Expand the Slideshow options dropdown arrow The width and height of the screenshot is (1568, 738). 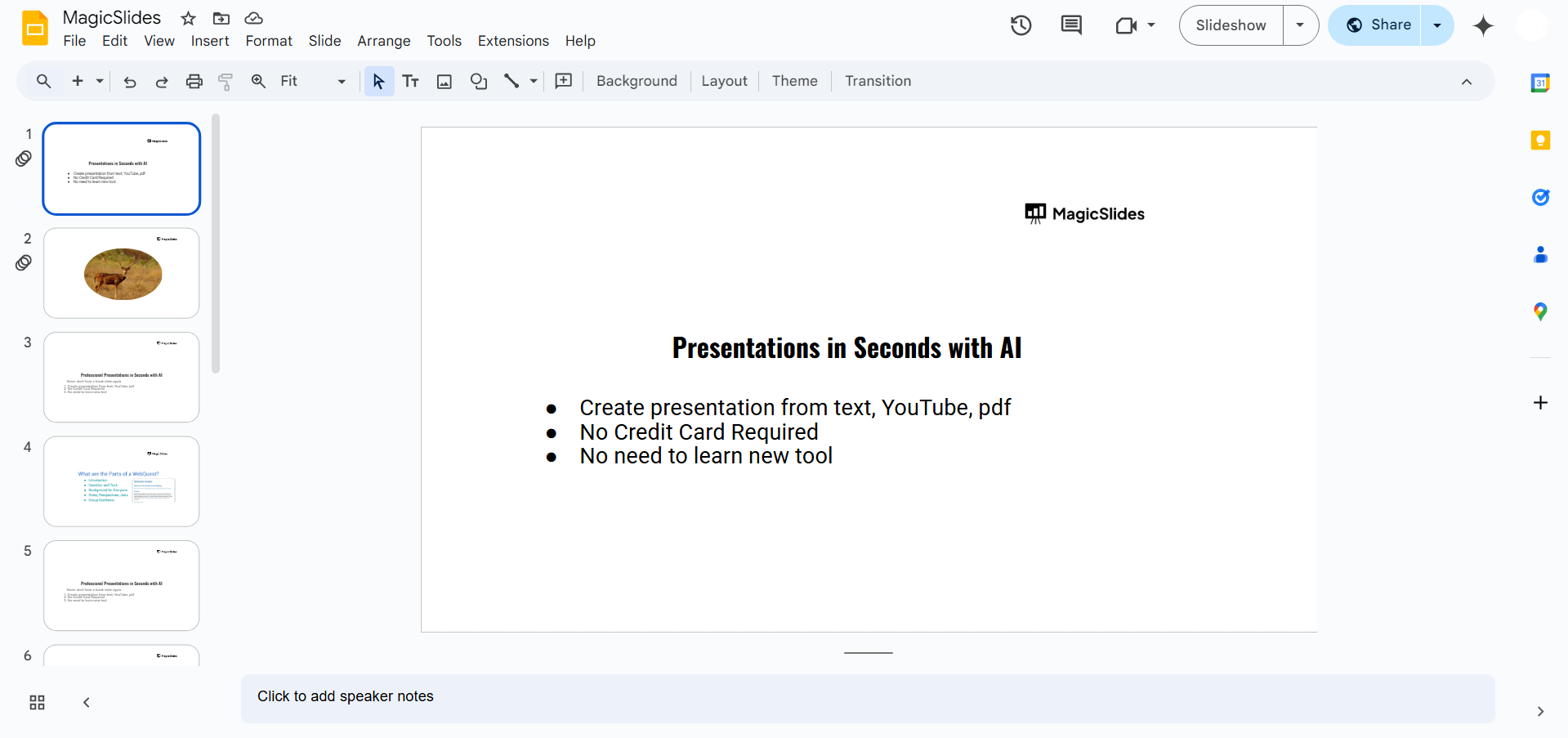tap(1300, 25)
